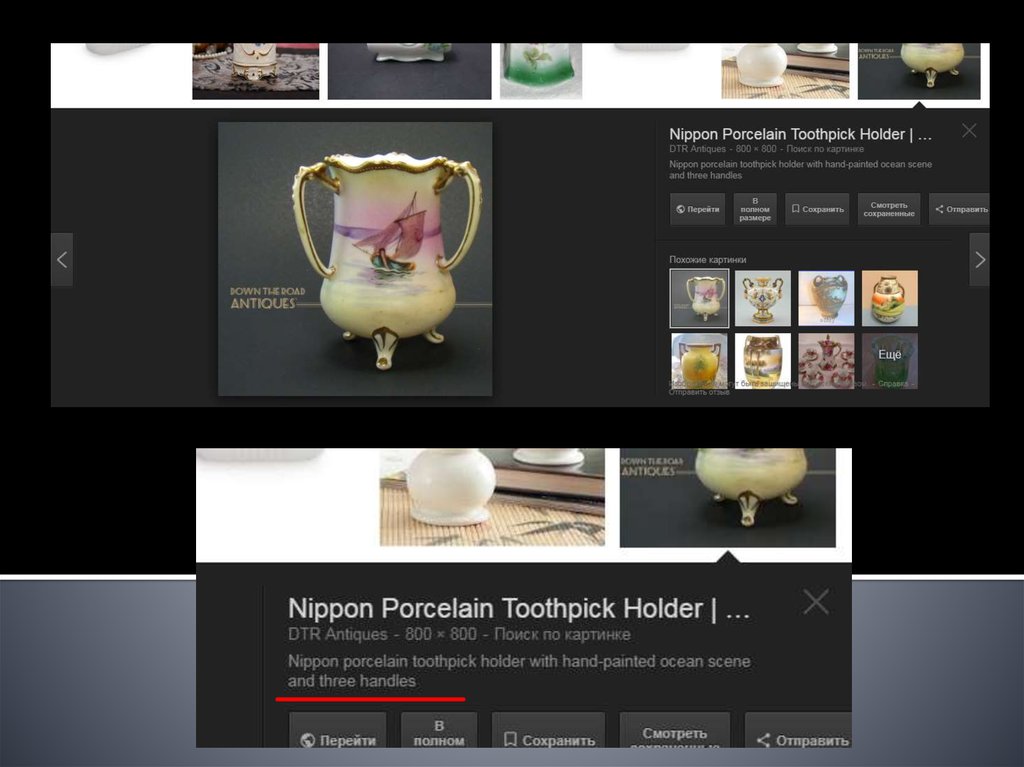Click the large 'Сохранить' button in the enlarged inset
Image resolution: width=1024 pixels, height=767 pixels.
(549, 731)
